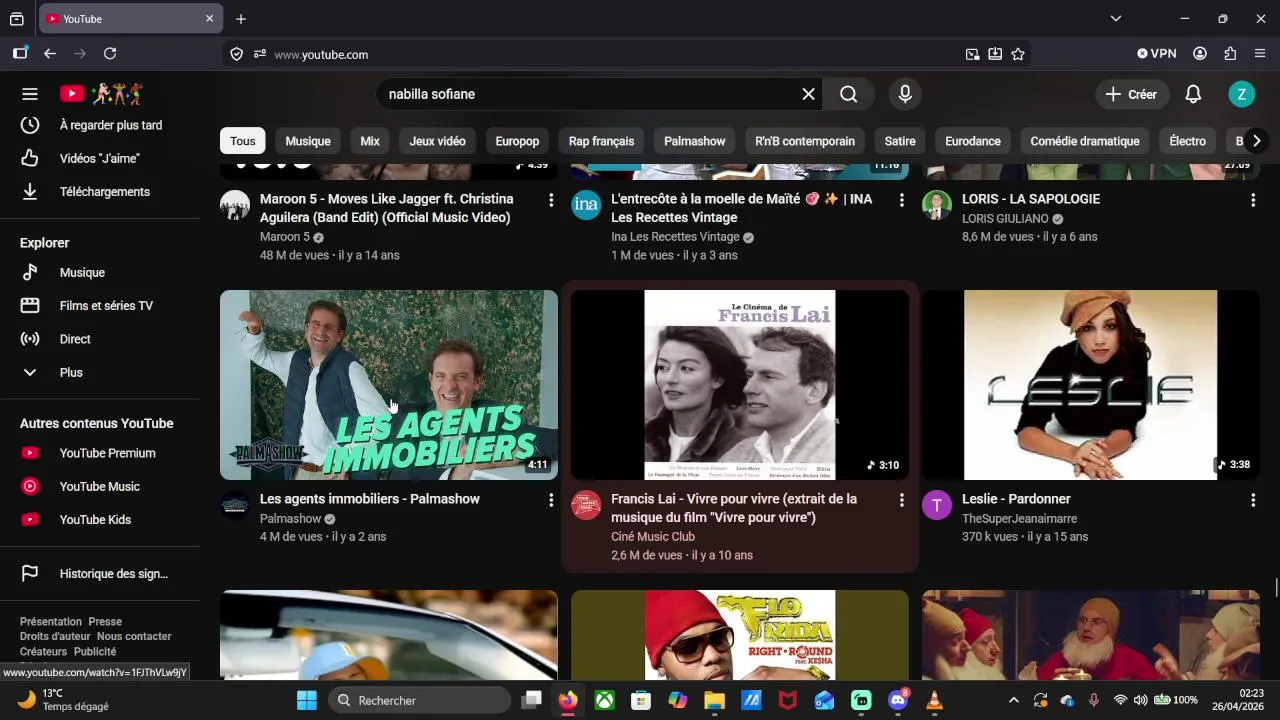Click the Ciné Music Club avatar
Screen dimensions: 1280x720
pos(586,505)
